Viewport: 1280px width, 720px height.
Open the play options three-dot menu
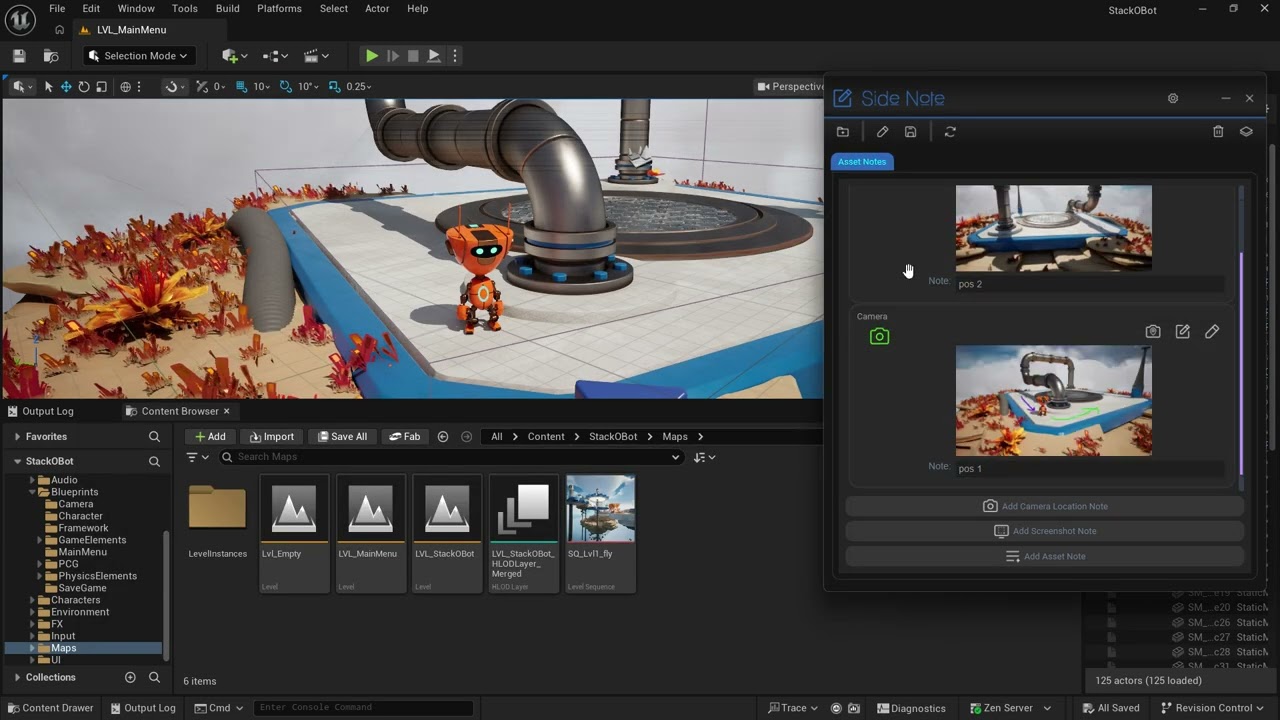pyautogui.click(x=455, y=56)
